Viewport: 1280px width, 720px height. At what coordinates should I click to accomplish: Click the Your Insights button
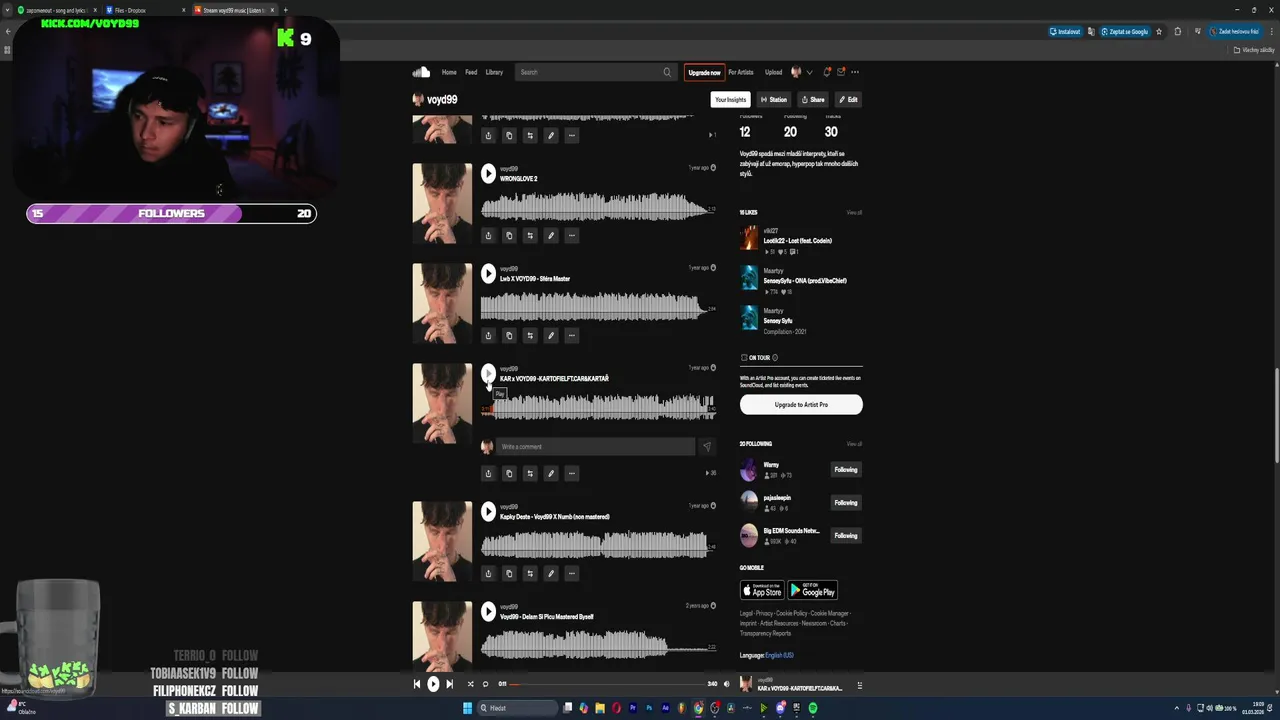(730, 100)
